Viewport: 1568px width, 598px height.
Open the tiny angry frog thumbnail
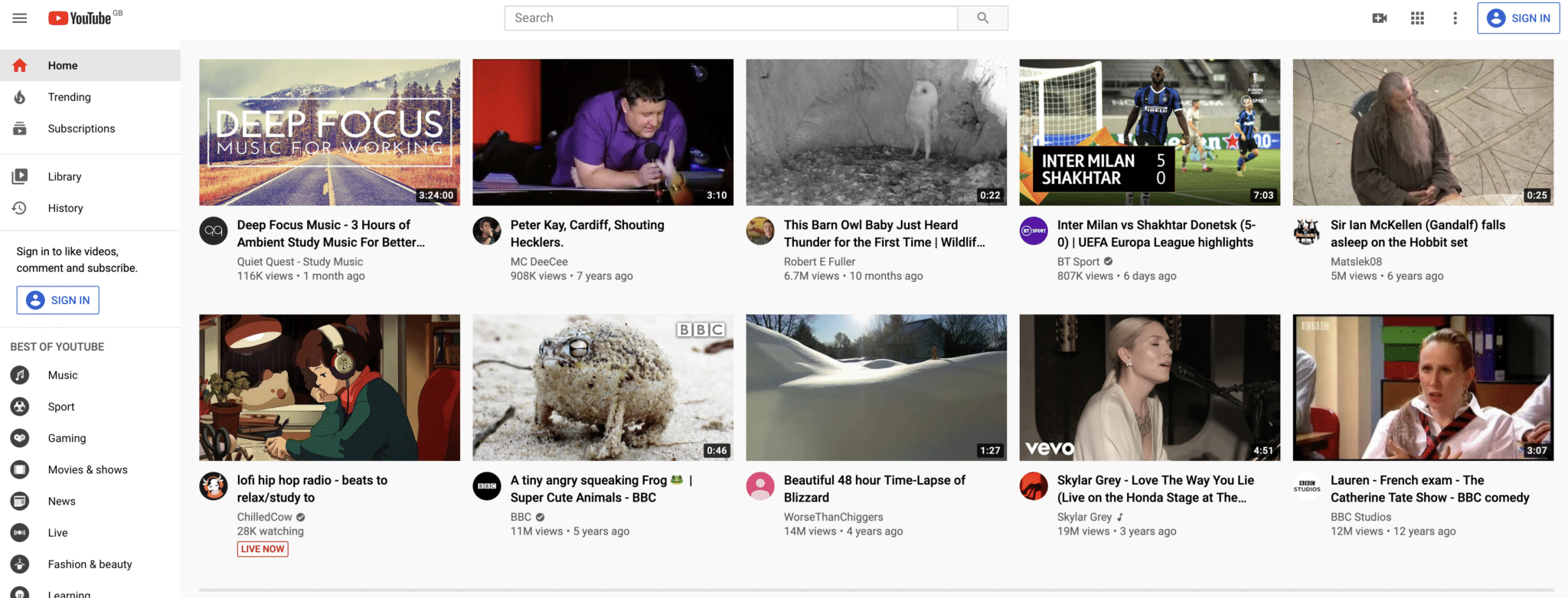coord(603,387)
